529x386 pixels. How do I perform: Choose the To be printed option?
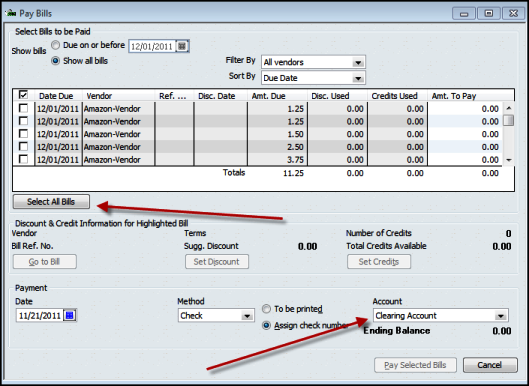tap(267, 309)
